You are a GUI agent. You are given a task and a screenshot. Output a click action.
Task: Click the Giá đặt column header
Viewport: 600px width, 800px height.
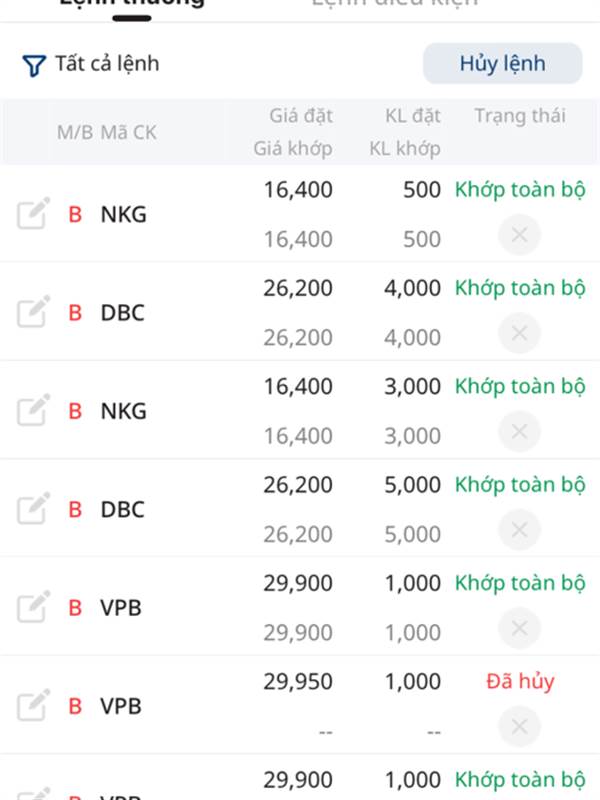pyautogui.click(x=300, y=115)
